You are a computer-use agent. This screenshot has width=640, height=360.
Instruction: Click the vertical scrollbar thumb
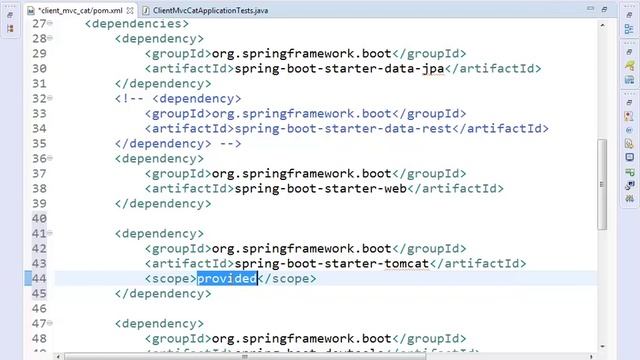coord(602,184)
